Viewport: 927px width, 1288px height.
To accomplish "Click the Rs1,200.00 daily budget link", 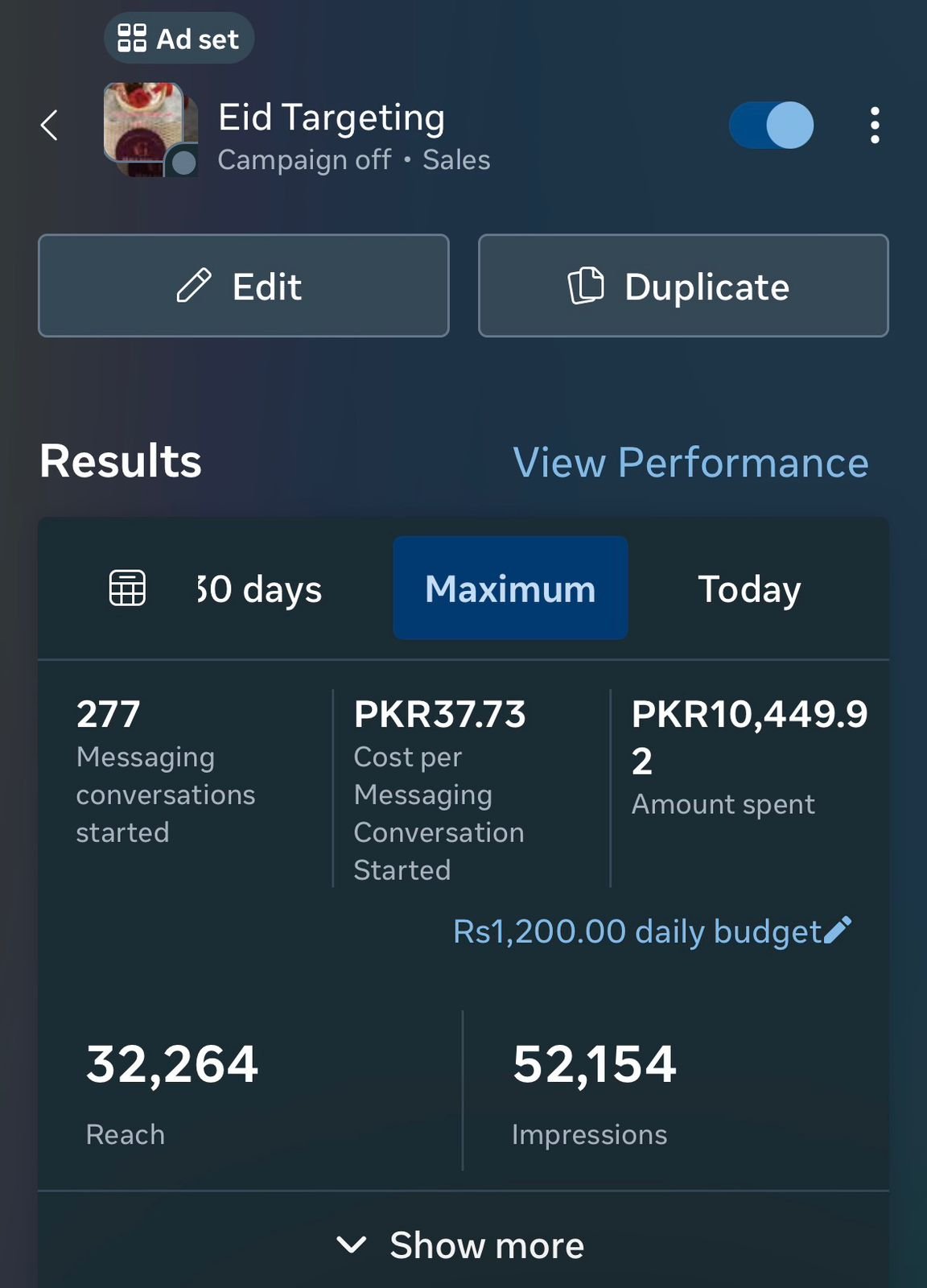I will pyautogui.click(x=636, y=931).
